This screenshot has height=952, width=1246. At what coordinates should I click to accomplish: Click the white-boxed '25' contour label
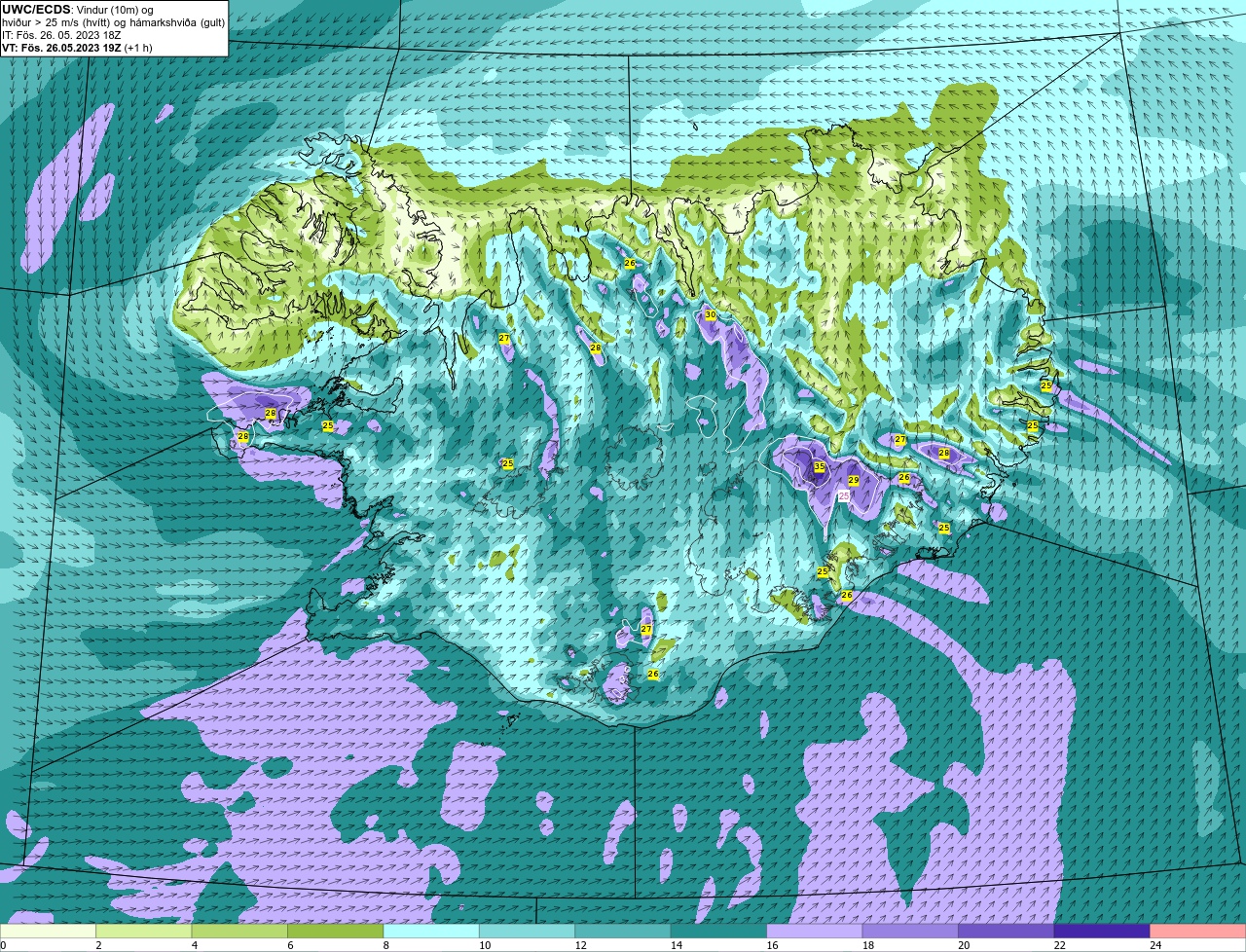coord(844,495)
